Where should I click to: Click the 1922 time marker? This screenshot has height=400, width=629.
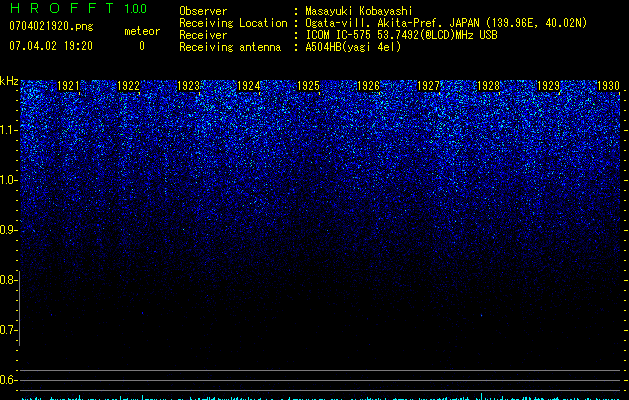[x=128, y=86]
